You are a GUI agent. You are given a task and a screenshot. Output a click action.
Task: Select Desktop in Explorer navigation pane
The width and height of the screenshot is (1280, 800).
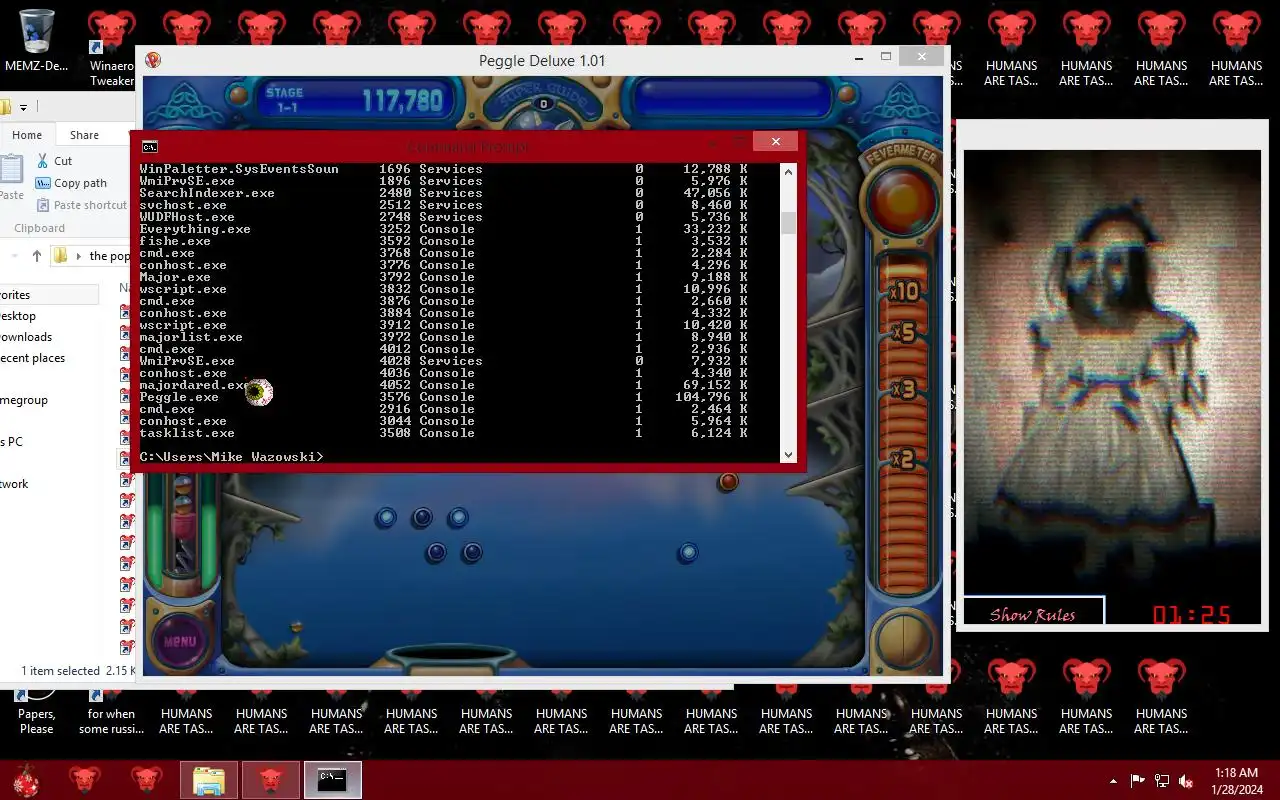(x=18, y=316)
